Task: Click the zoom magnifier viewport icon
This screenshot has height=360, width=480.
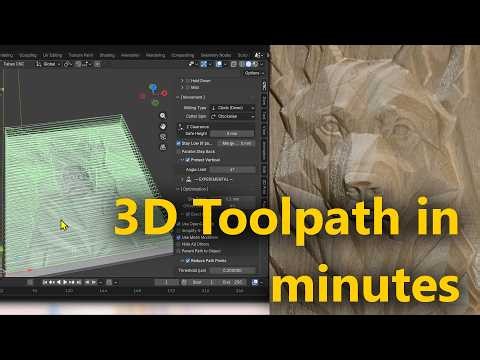Action: pos(163,116)
